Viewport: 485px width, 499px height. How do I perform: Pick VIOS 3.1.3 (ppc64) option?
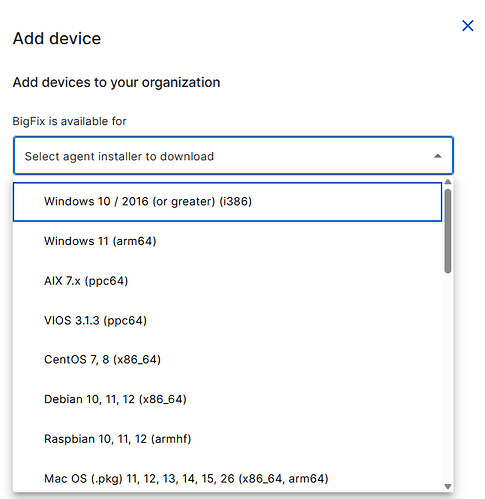tap(227, 320)
